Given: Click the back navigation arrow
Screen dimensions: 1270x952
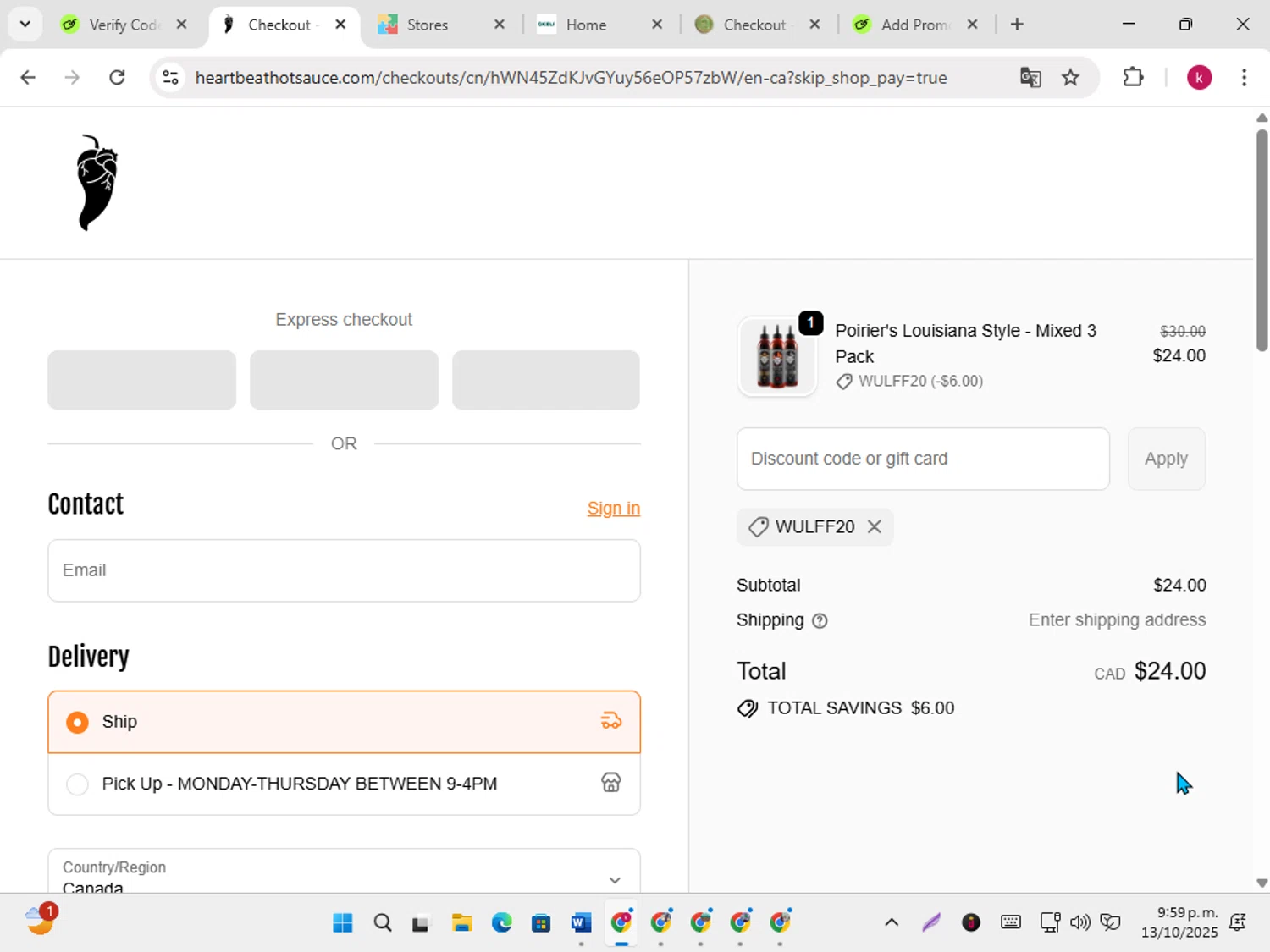Looking at the screenshot, I should tap(28, 78).
